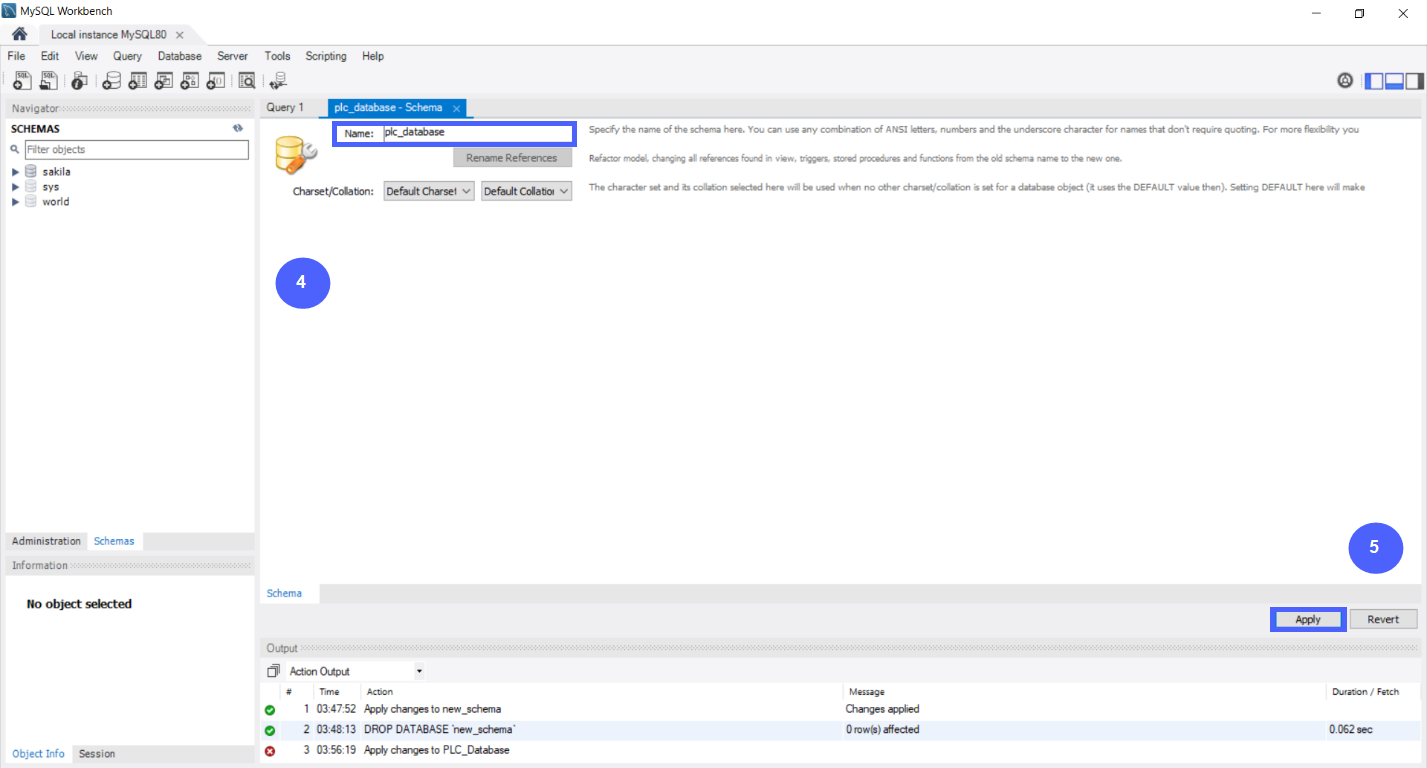Click the Reconnect to DBMS icon

point(277,80)
